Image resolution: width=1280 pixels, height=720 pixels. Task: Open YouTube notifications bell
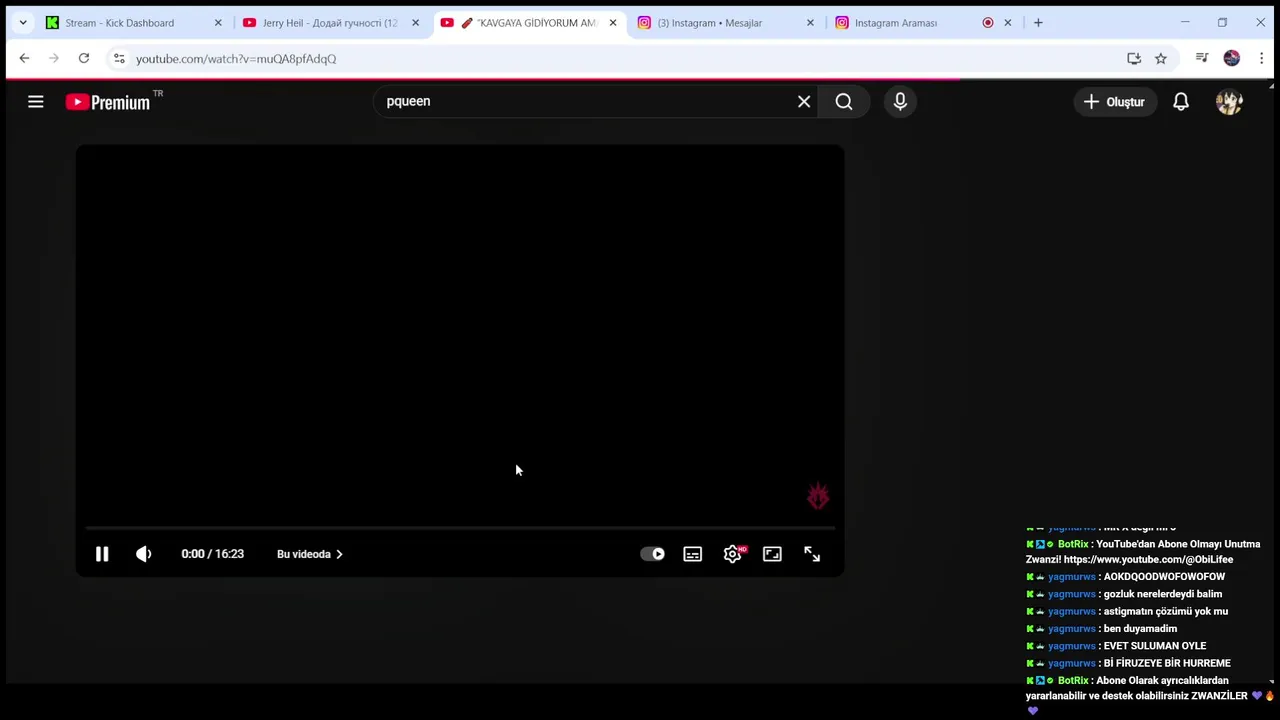[1181, 101]
